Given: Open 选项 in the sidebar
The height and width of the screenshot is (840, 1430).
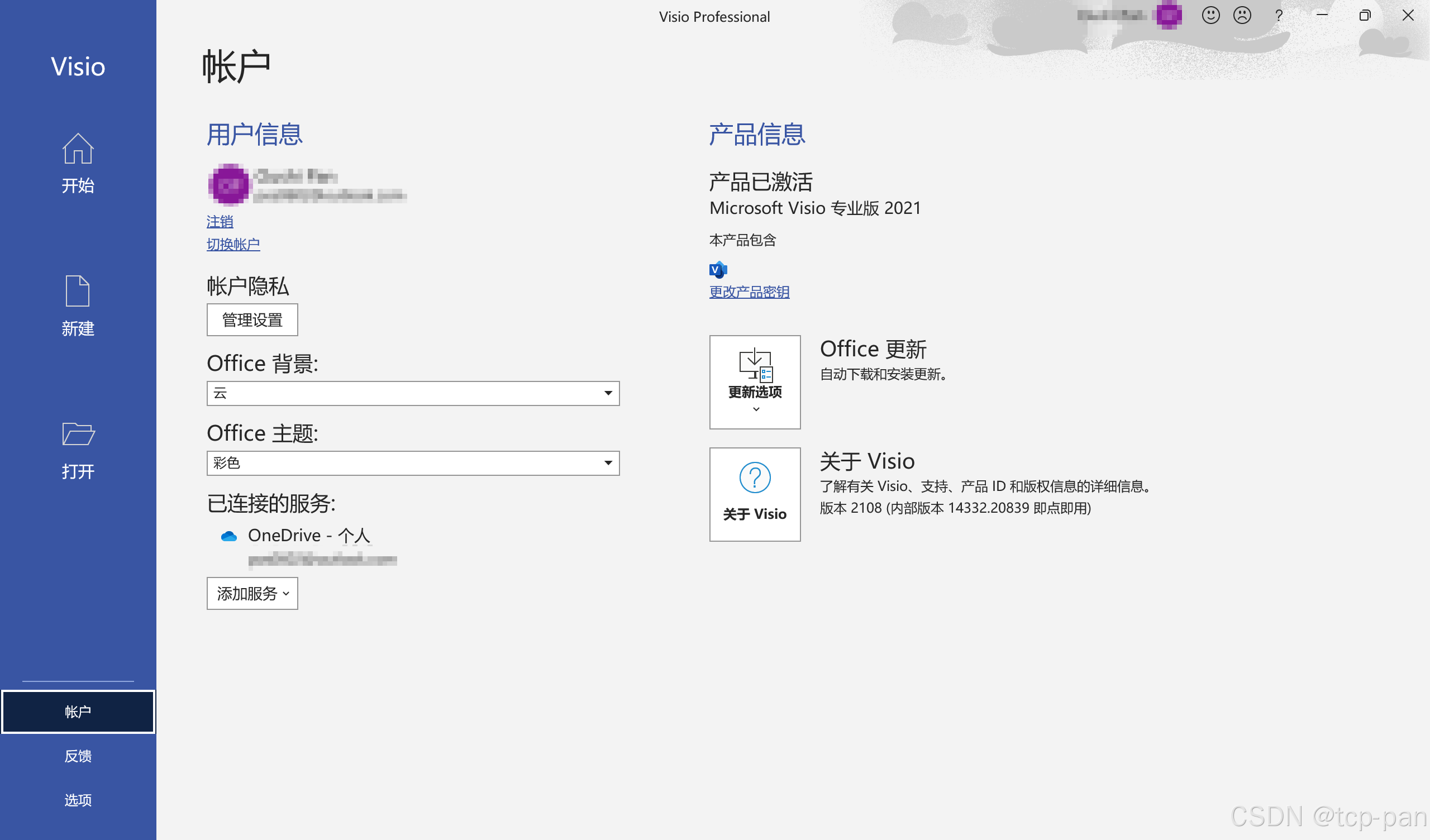Looking at the screenshot, I should 78,800.
